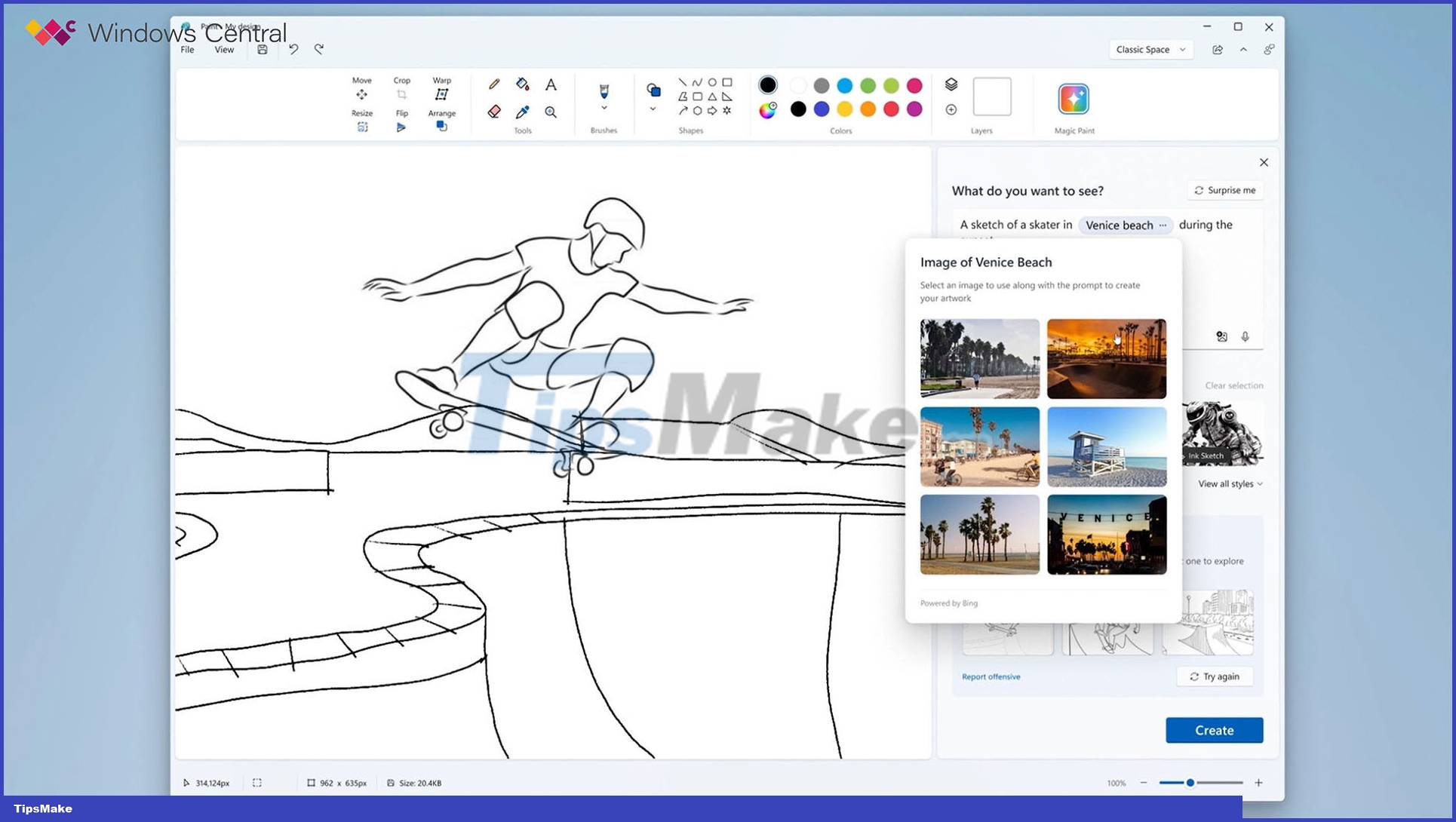Select the Eraser tool
The height and width of the screenshot is (822, 1456).
(494, 112)
